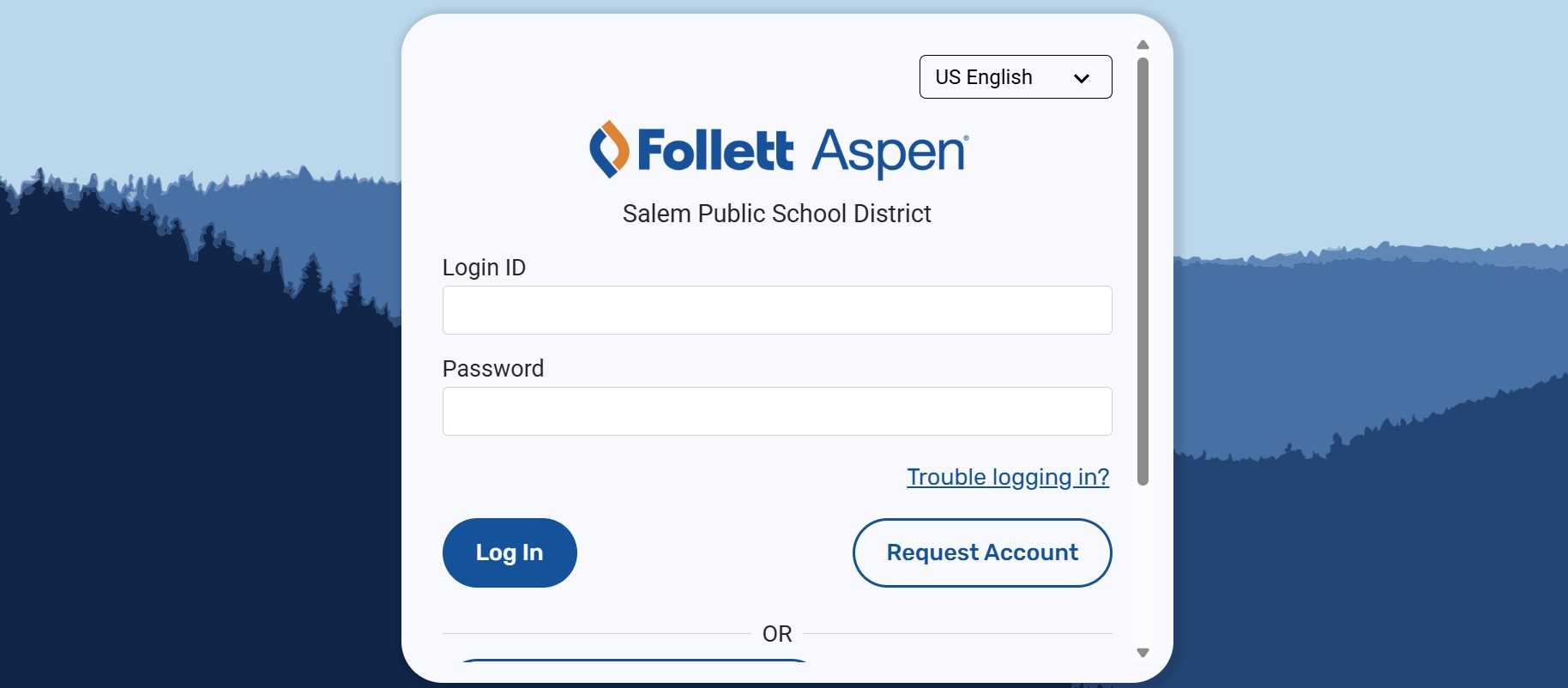Open the Trouble logging in? link
The width and height of the screenshot is (1568, 688).
click(1008, 477)
